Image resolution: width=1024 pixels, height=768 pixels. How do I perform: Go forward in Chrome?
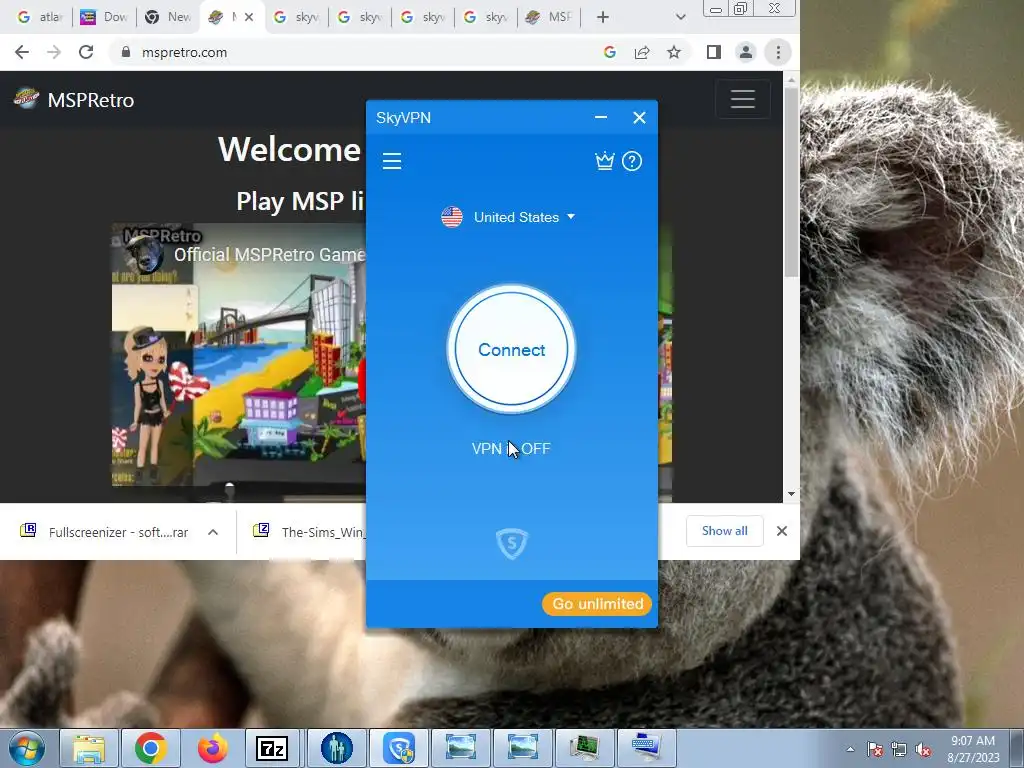pyautogui.click(x=54, y=52)
